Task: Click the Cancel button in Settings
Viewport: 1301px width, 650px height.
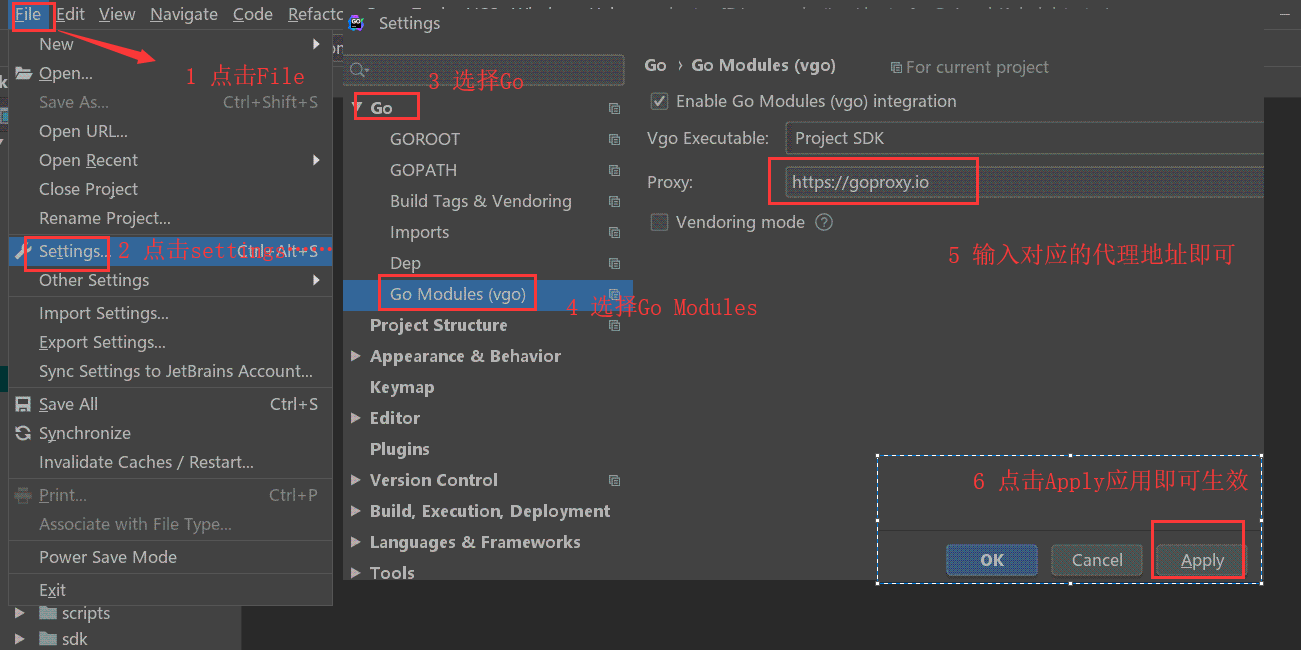Action: tap(1097, 560)
